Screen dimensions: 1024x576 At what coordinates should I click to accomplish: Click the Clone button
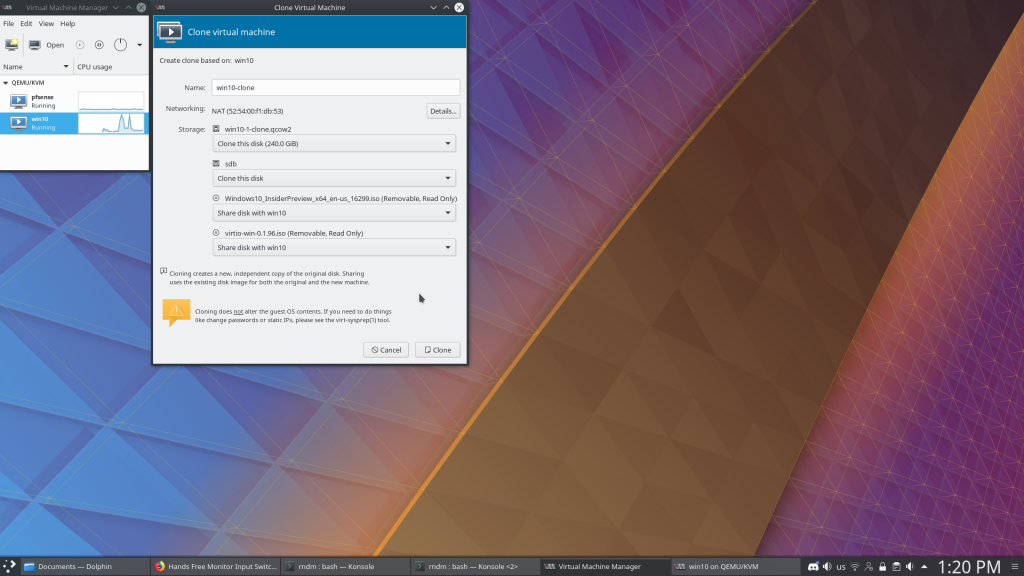pos(437,350)
